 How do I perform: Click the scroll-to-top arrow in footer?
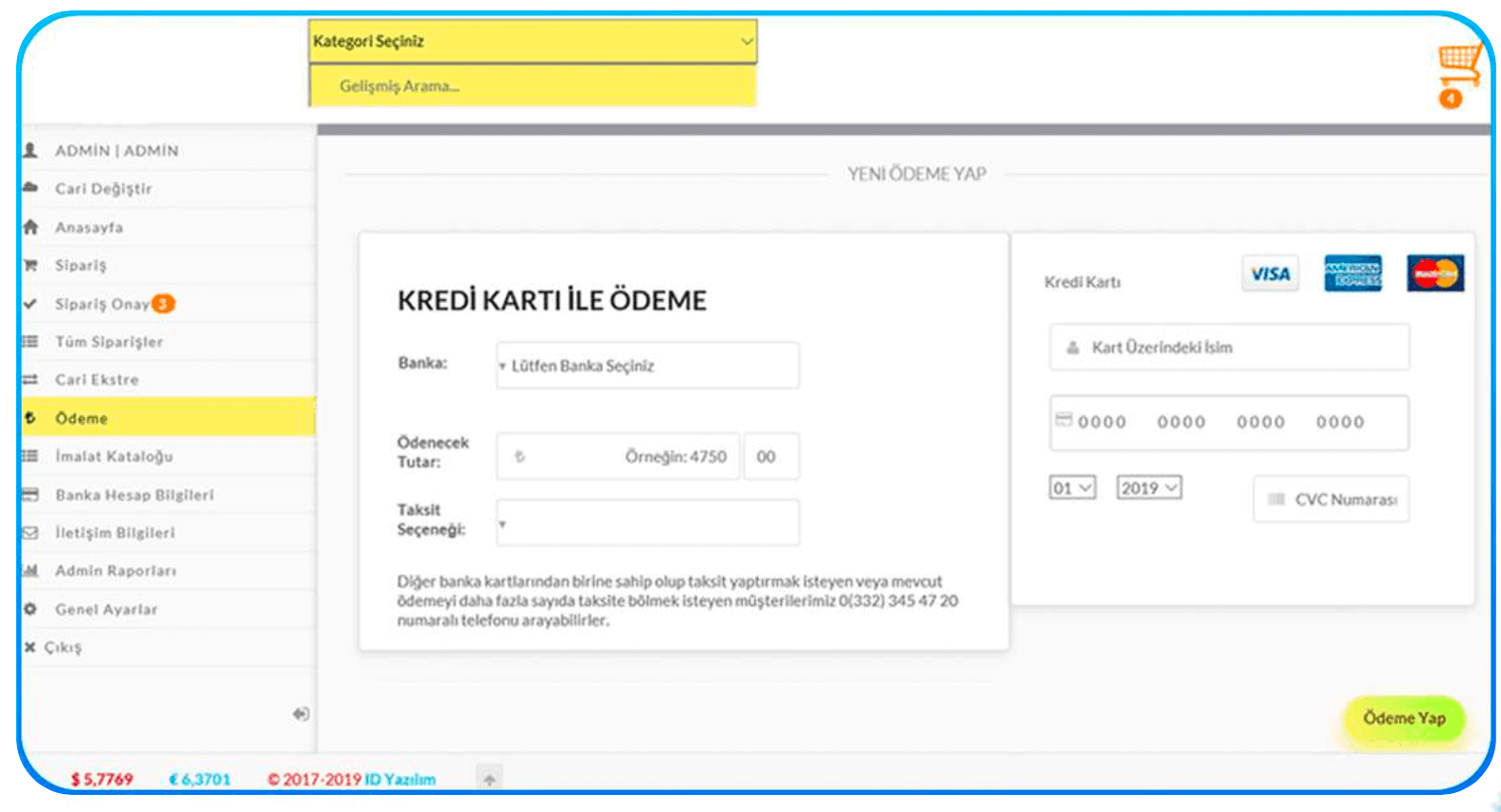point(489,779)
